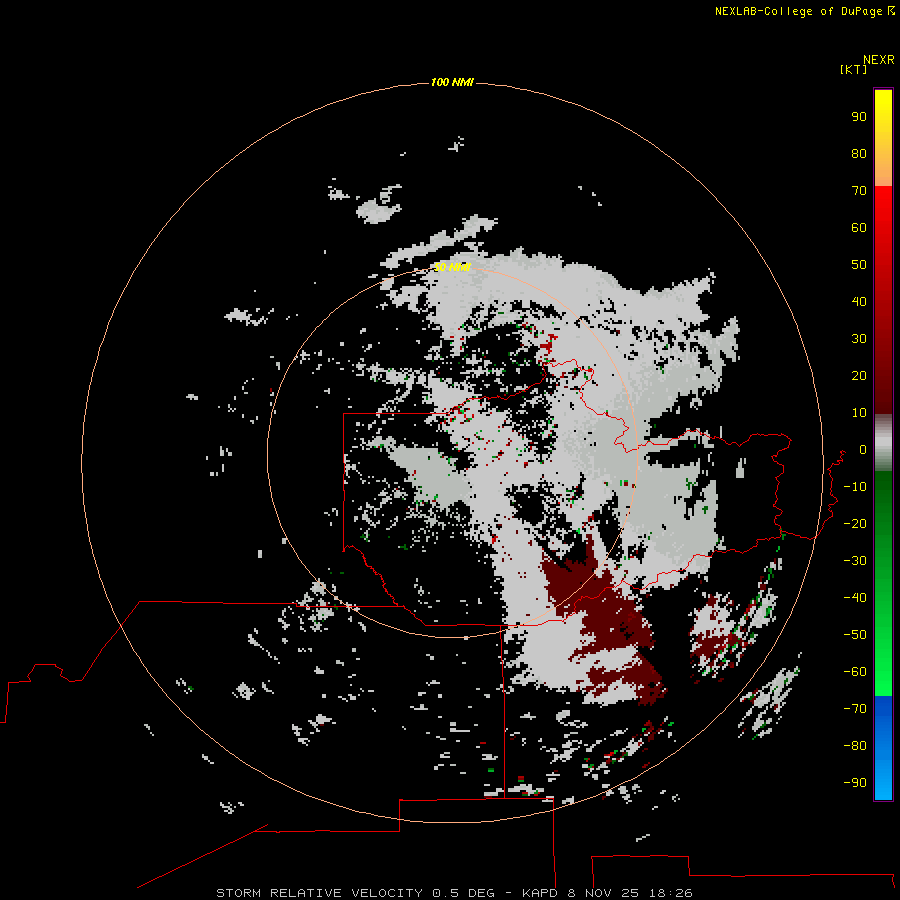Viewport: 900px width, 900px height.
Task: Click the 18:26 timestamp in the caption
Action: 670,893
